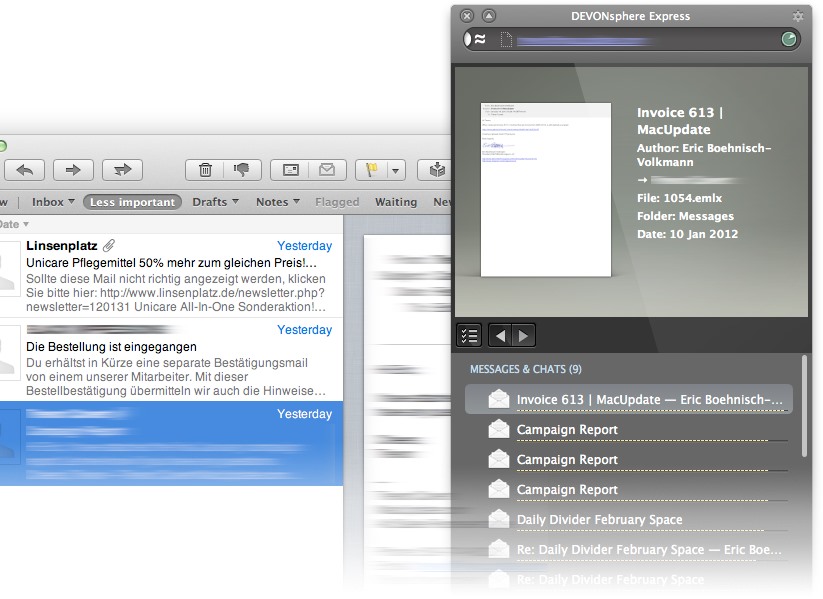Close the DEVONsphere Express panel

[x=467, y=16]
